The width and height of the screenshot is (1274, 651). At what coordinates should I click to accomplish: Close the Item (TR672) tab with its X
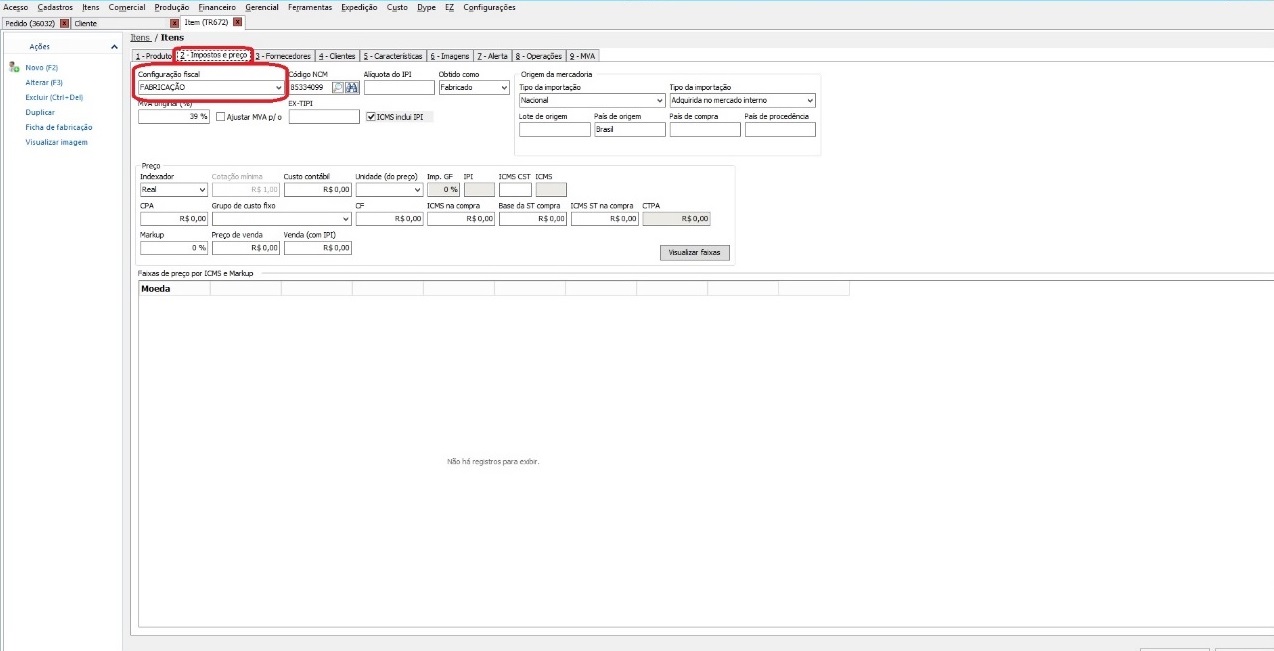click(x=238, y=22)
